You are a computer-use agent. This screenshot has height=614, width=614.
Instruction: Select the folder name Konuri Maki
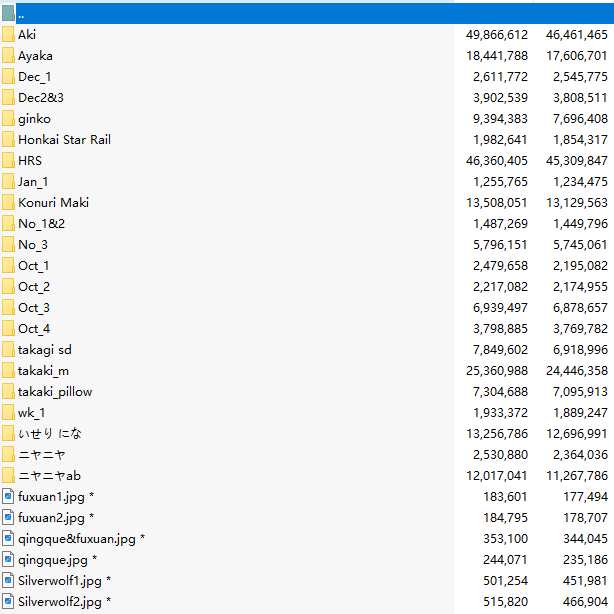pos(53,203)
